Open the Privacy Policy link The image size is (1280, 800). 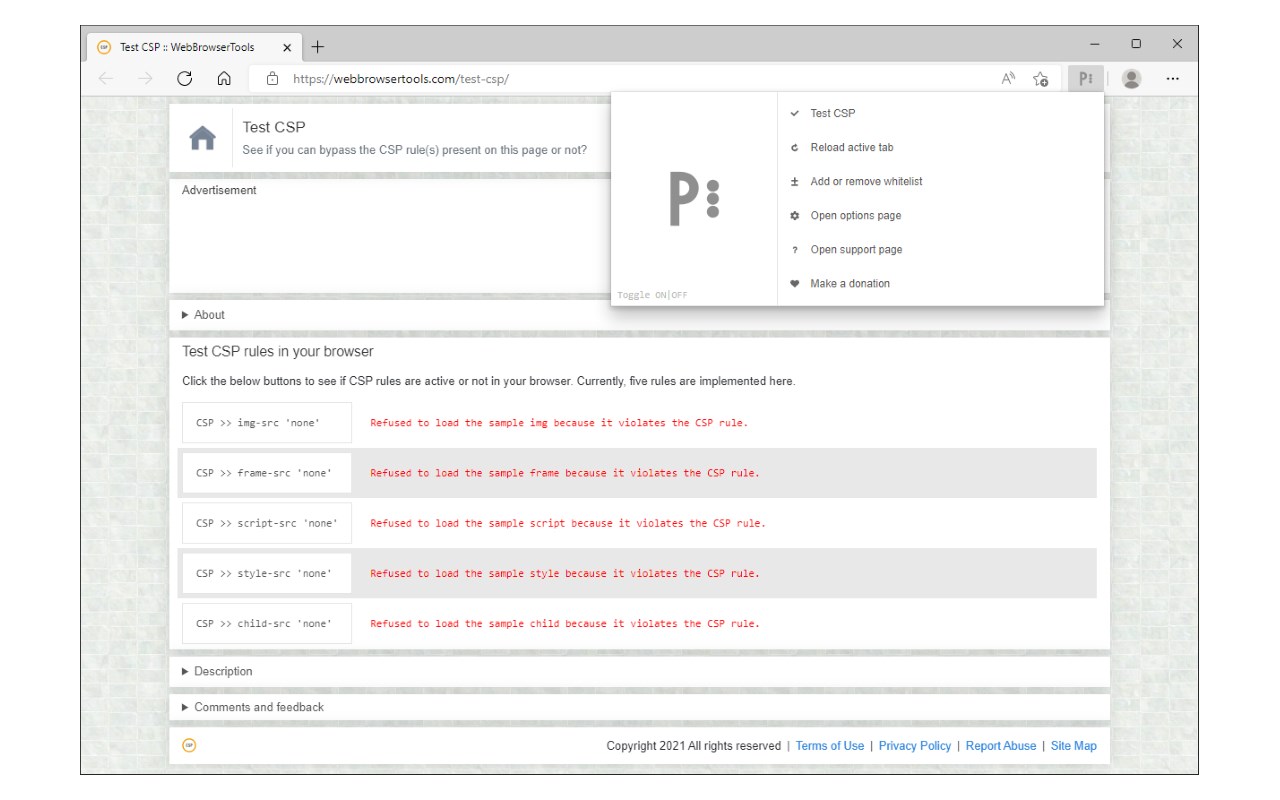pyautogui.click(x=914, y=746)
